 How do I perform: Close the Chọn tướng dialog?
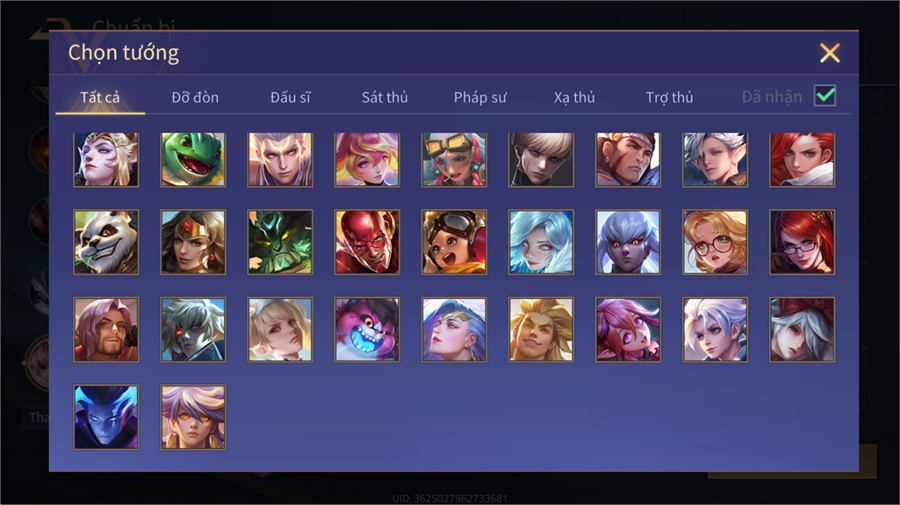click(x=829, y=53)
